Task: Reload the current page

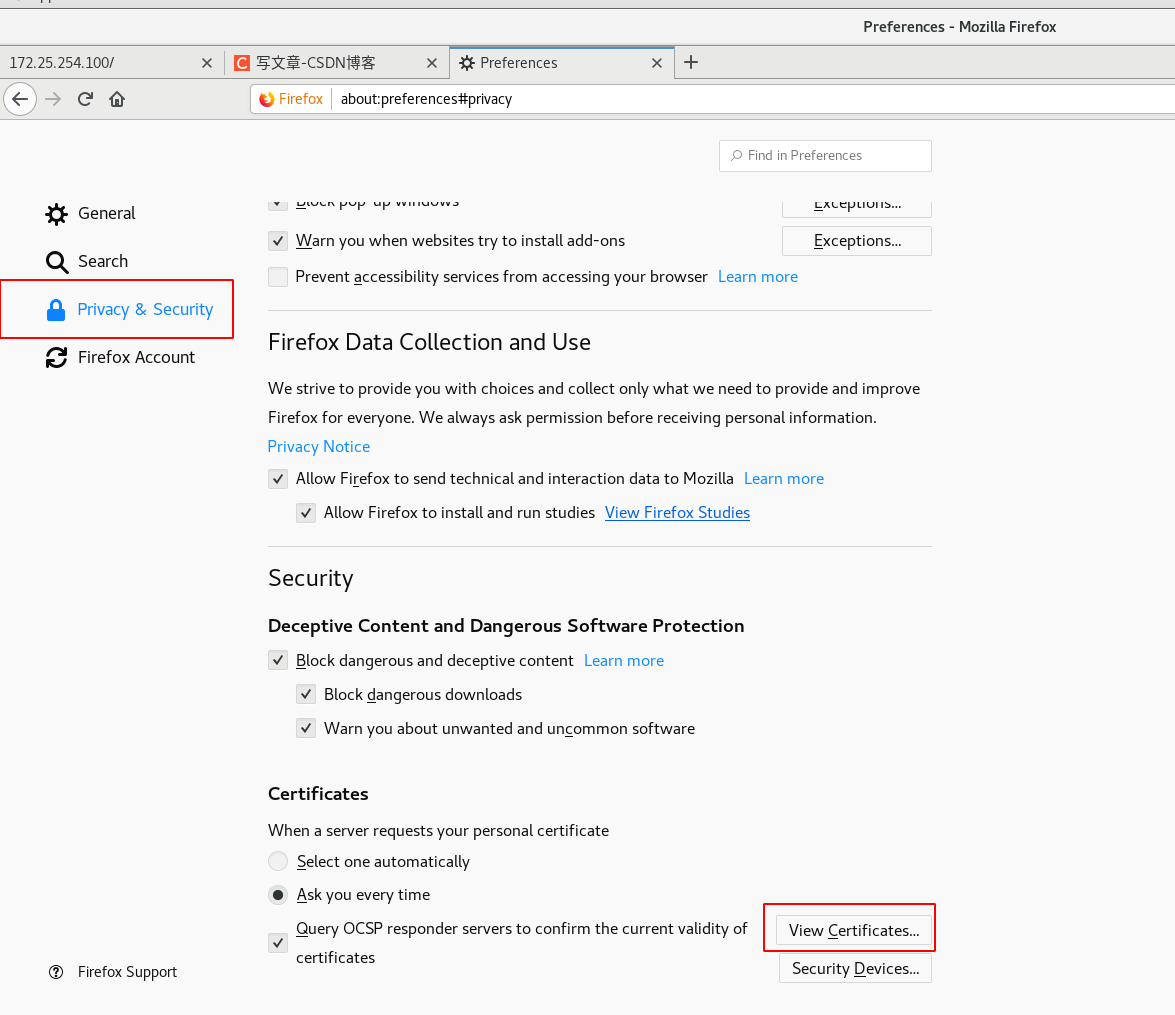Action: click(86, 99)
